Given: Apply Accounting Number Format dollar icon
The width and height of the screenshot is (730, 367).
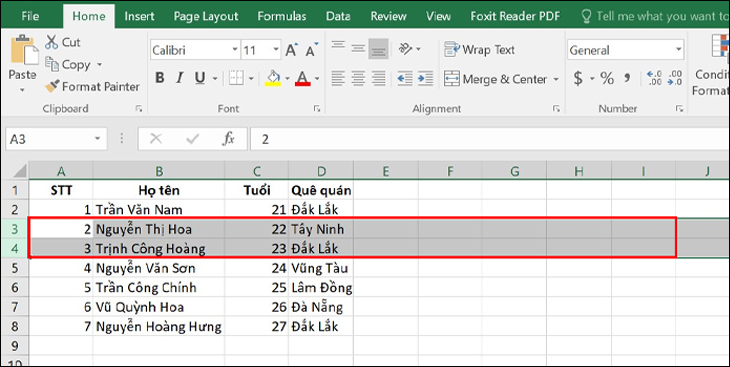Looking at the screenshot, I should click(578, 78).
